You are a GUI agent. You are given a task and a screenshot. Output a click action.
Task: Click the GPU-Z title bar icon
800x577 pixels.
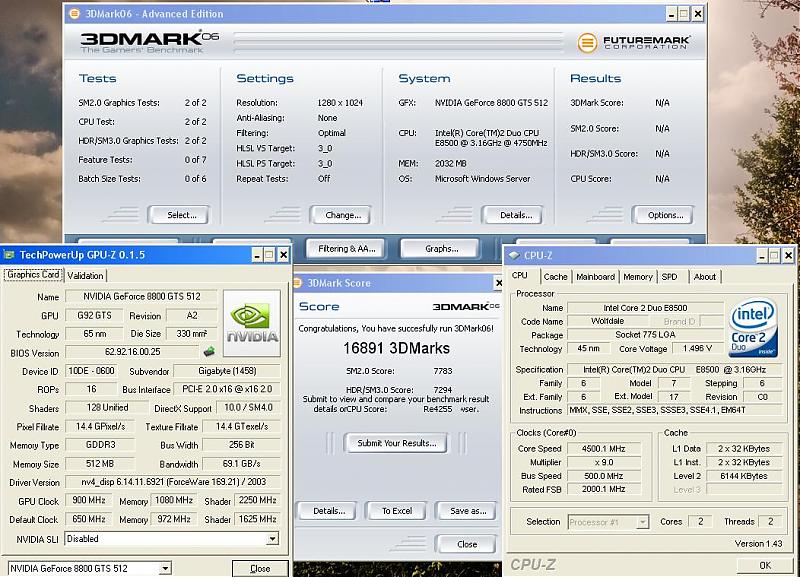coord(9,255)
